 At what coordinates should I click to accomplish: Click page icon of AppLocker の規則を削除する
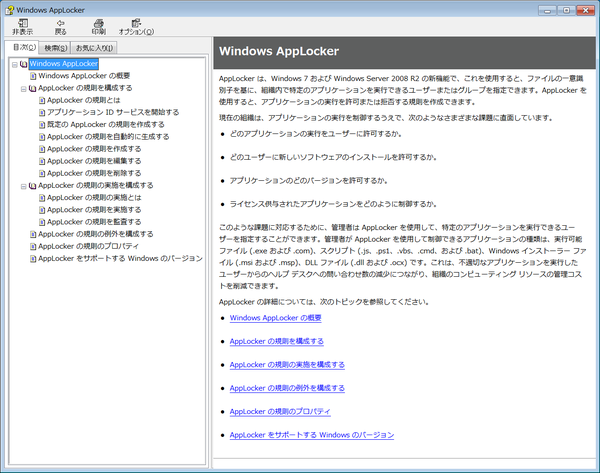coord(42,173)
